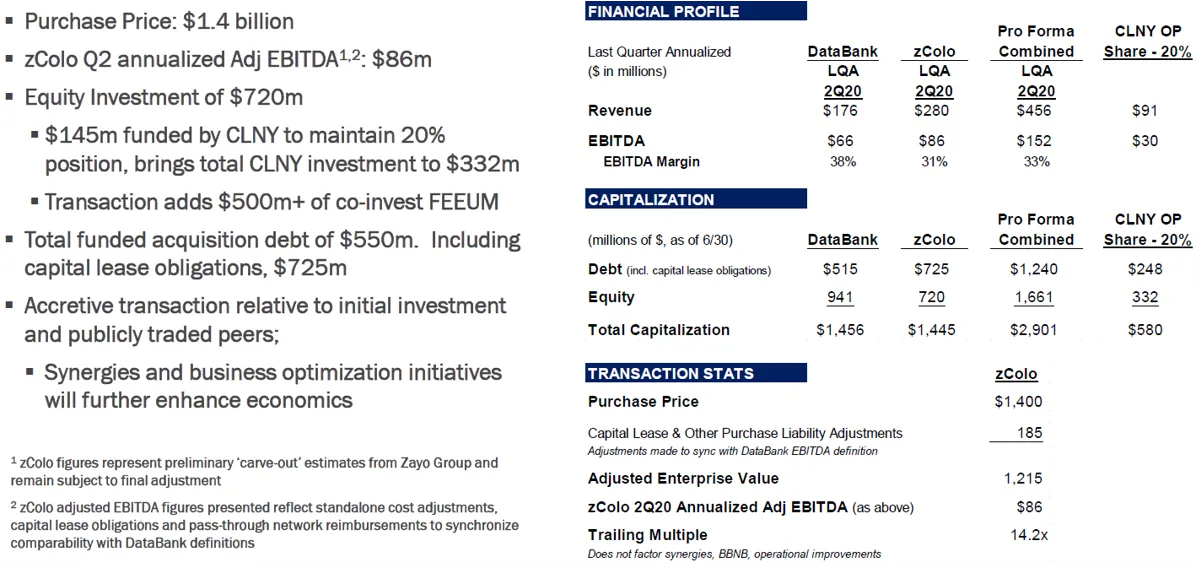Click the zColo equity value 720
Screen dimensions: 1196x563
pyautogui.click(x=931, y=297)
